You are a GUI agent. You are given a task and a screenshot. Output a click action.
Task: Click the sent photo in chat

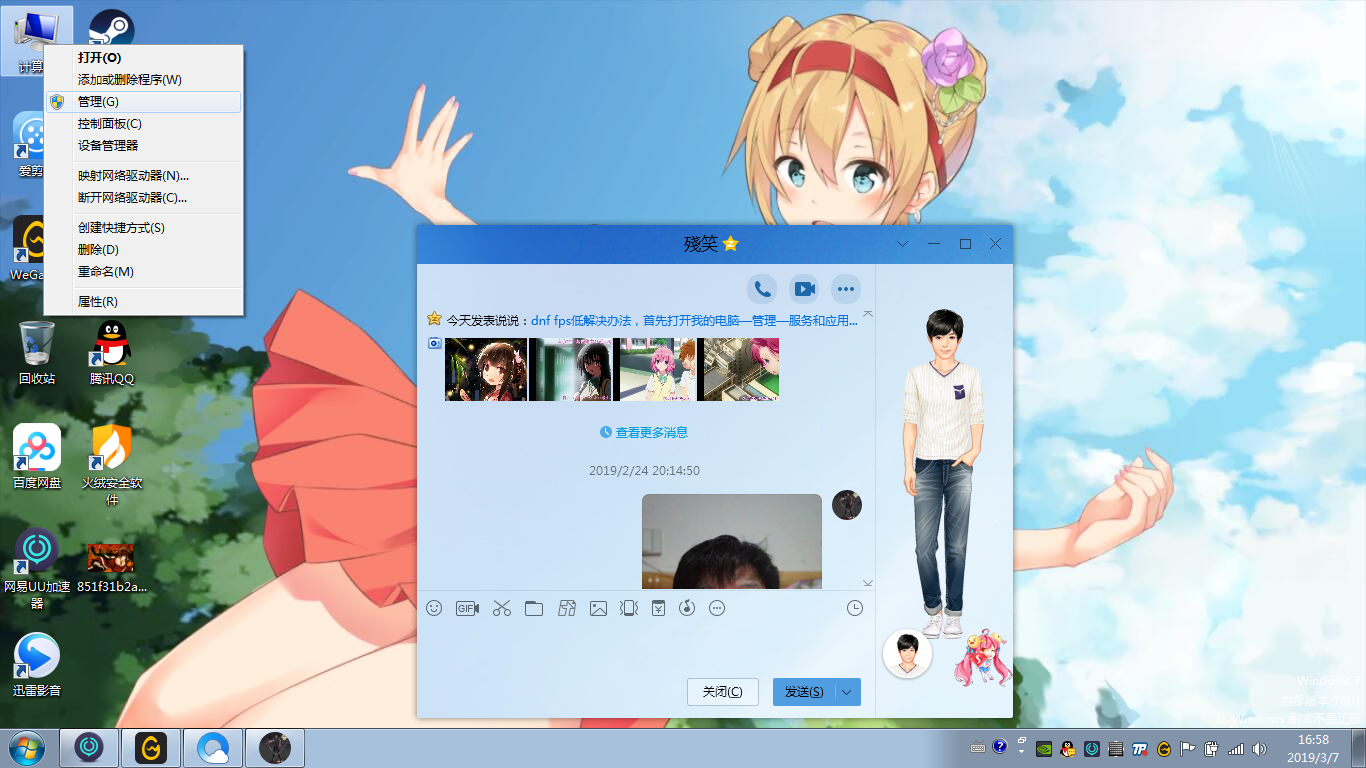click(x=732, y=541)
